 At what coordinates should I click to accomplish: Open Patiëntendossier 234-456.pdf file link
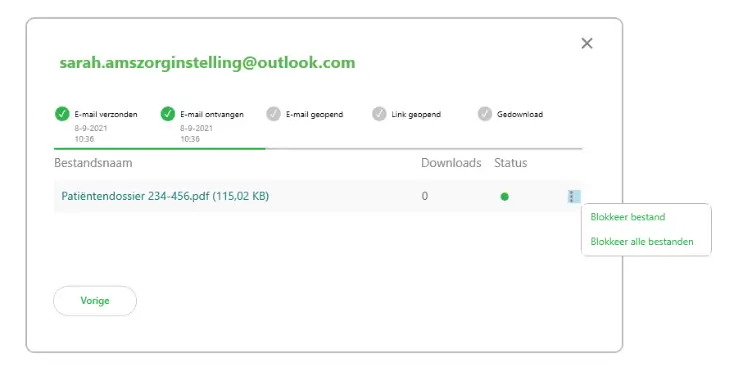[x=165, y=196]
